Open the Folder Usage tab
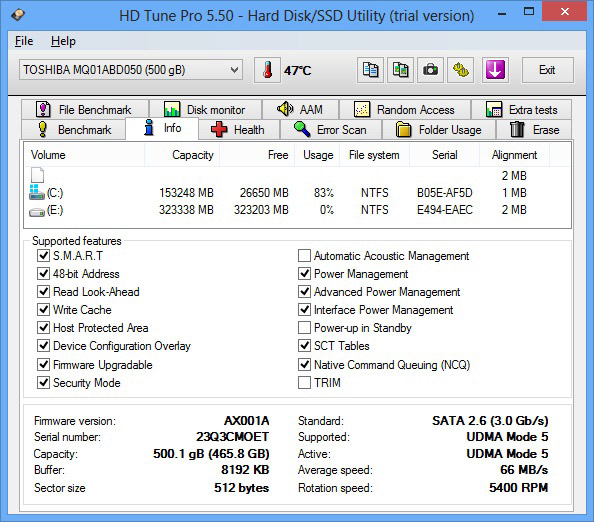594x522 pixels. 439,130
